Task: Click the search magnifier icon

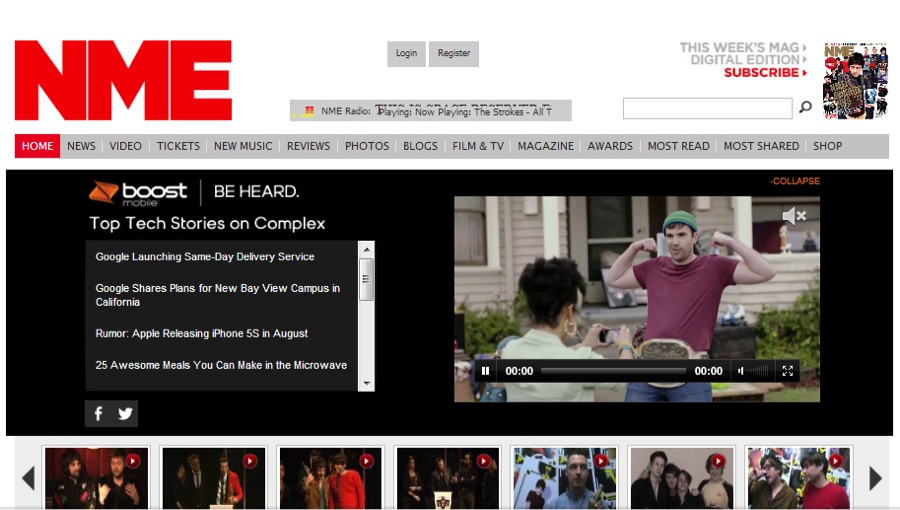Action: pyautogui.click(x=805, y=108)
